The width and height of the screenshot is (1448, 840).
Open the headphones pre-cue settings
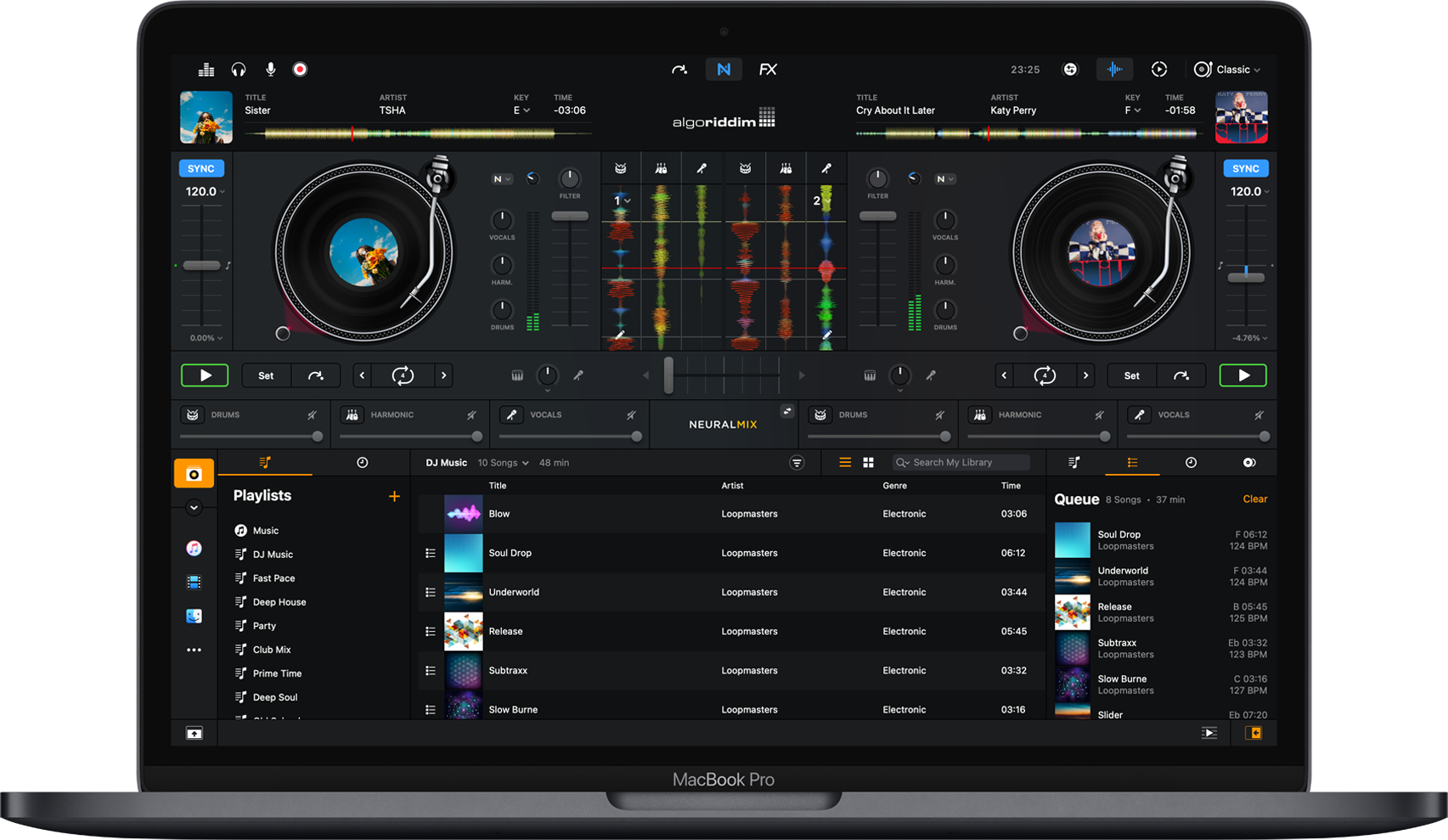[x=239, y=70]
